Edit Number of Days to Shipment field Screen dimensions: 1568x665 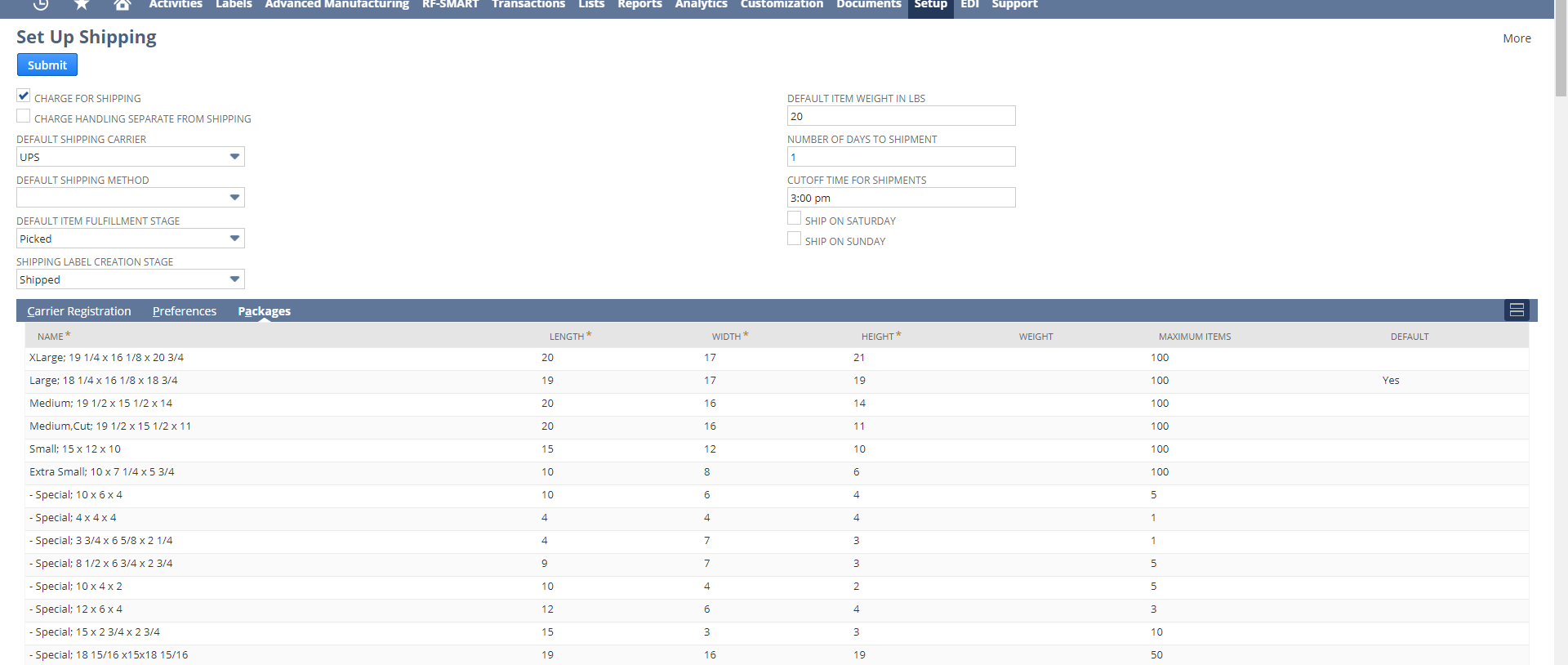coord(902,157)
